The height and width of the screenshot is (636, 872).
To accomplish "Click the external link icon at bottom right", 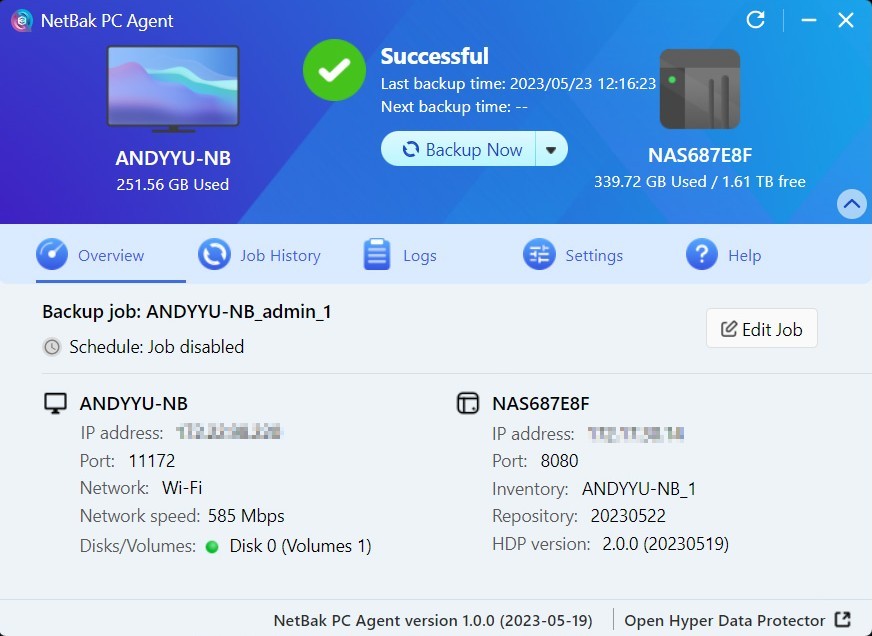I will (x=843, y=620).
